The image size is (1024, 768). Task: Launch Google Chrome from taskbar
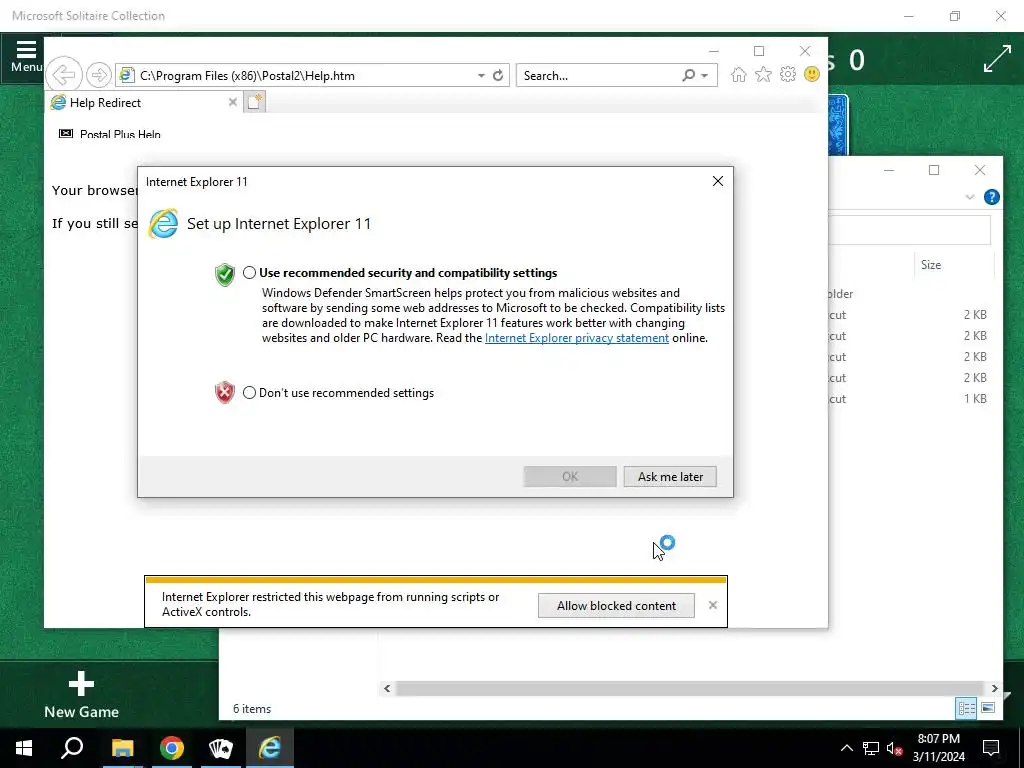pos(172,748)
